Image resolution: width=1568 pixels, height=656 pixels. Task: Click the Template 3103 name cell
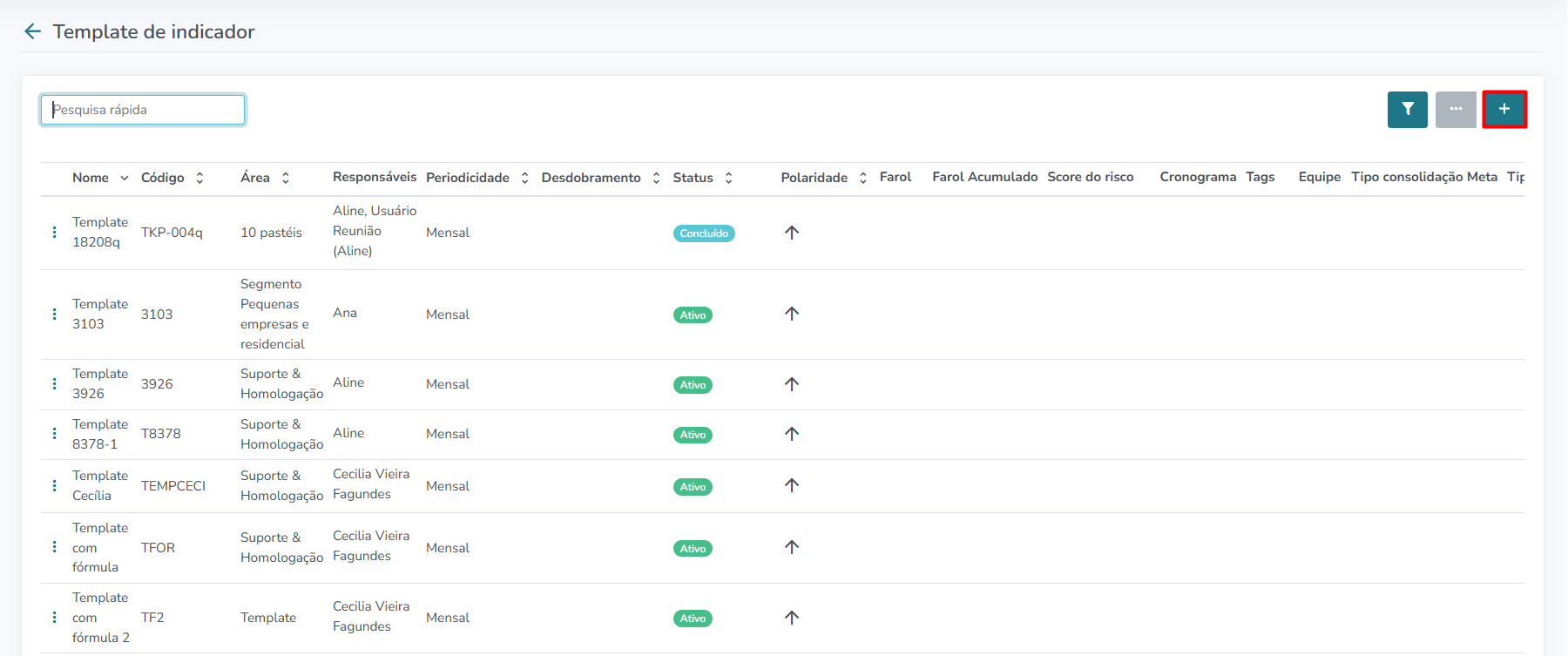[100, 314]
